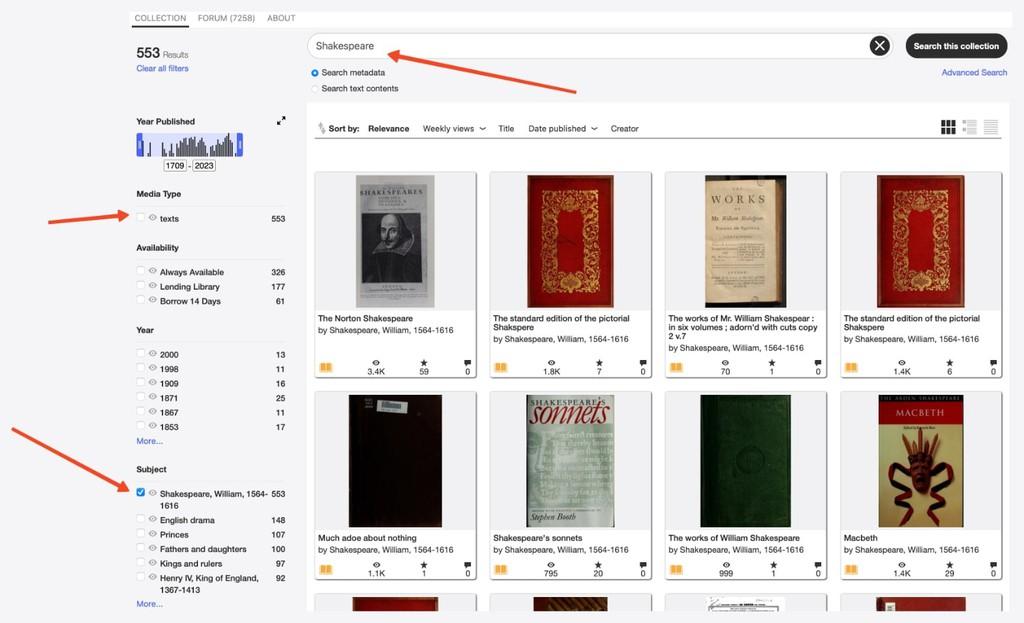The height and width of the screenshot is (623, 1024).
Task: Hide Lending Library results via eye icon
Action: [x=152, y=285]
